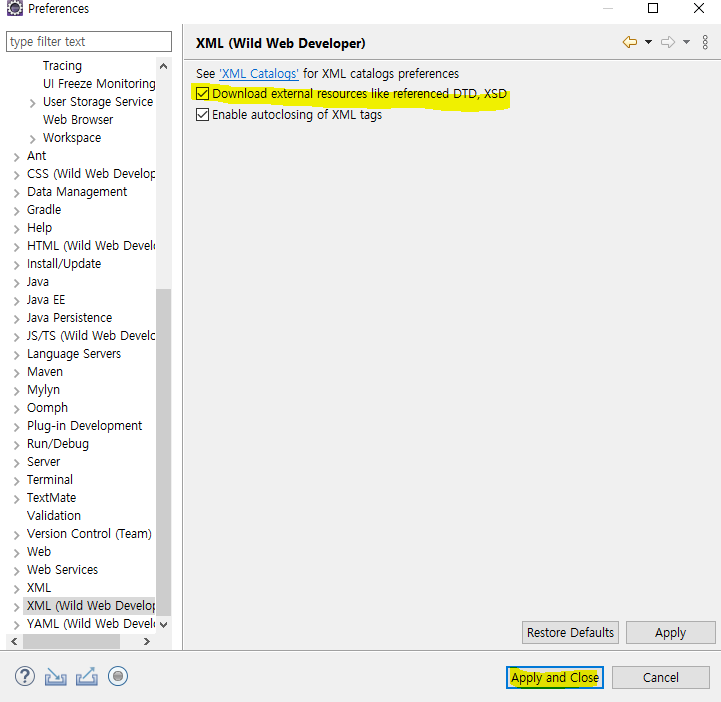721x702 pixels.
Task: Toggle Download external resources checkbox
Action: point(202,94)
